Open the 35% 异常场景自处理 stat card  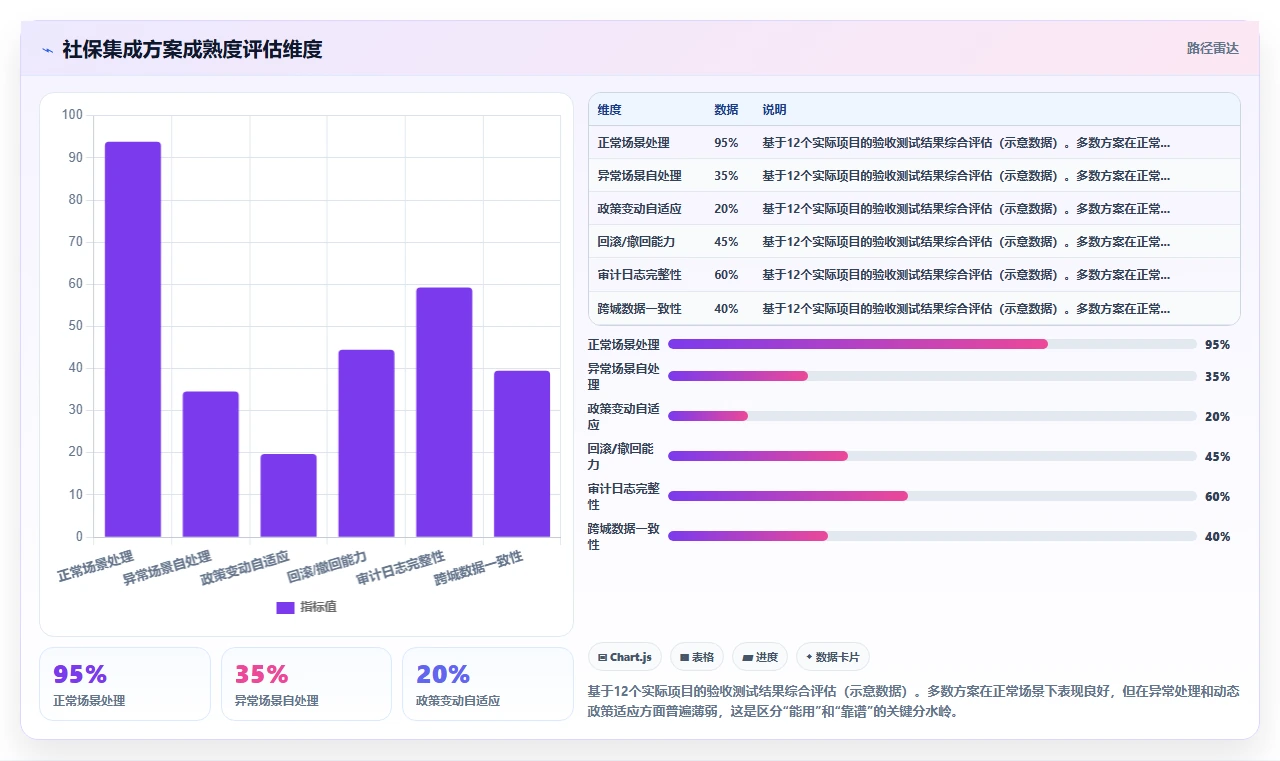306,684
